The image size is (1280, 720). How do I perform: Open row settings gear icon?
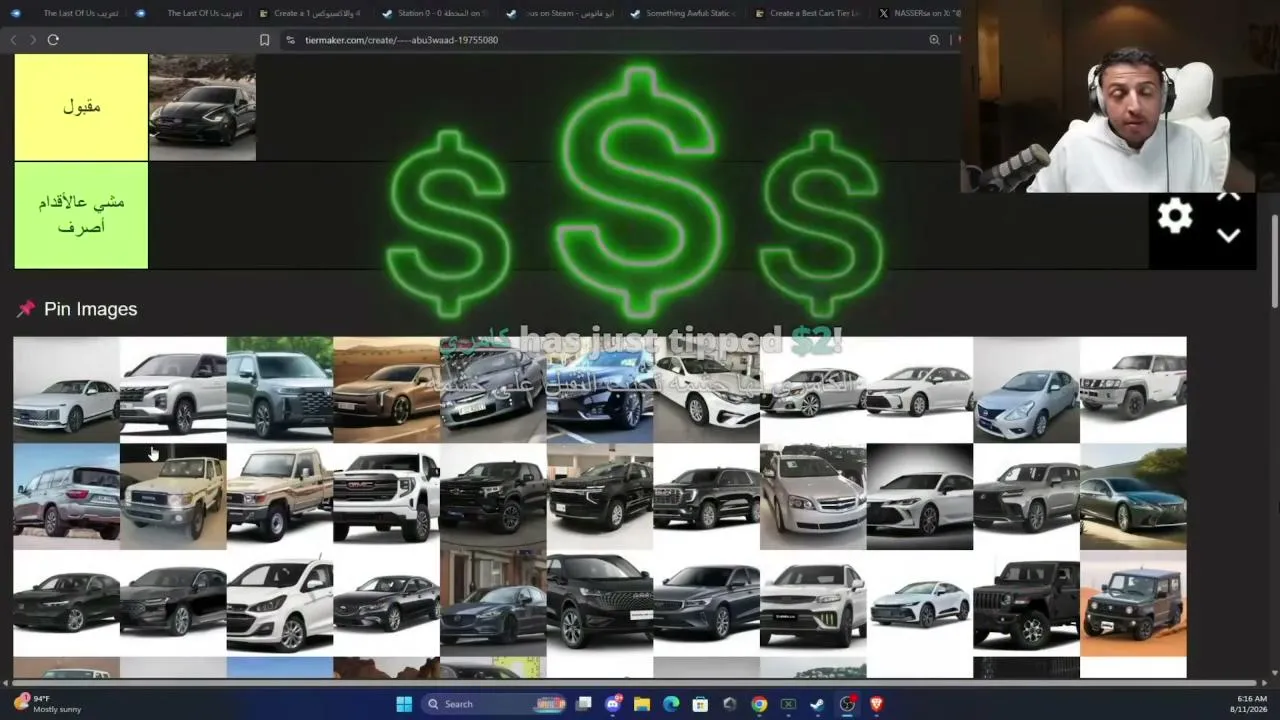point(1174,216)
